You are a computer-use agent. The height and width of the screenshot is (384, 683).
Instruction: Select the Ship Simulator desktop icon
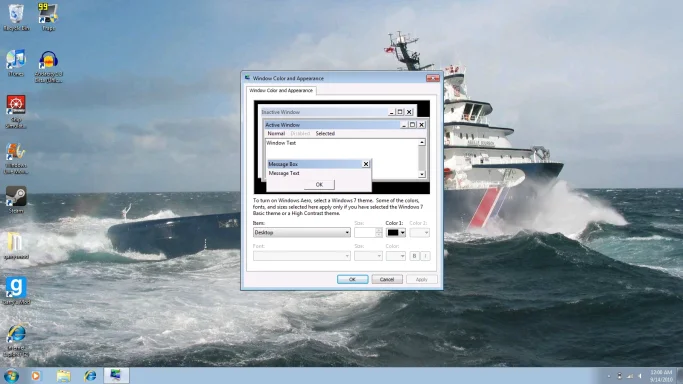(x=16, y=111)
